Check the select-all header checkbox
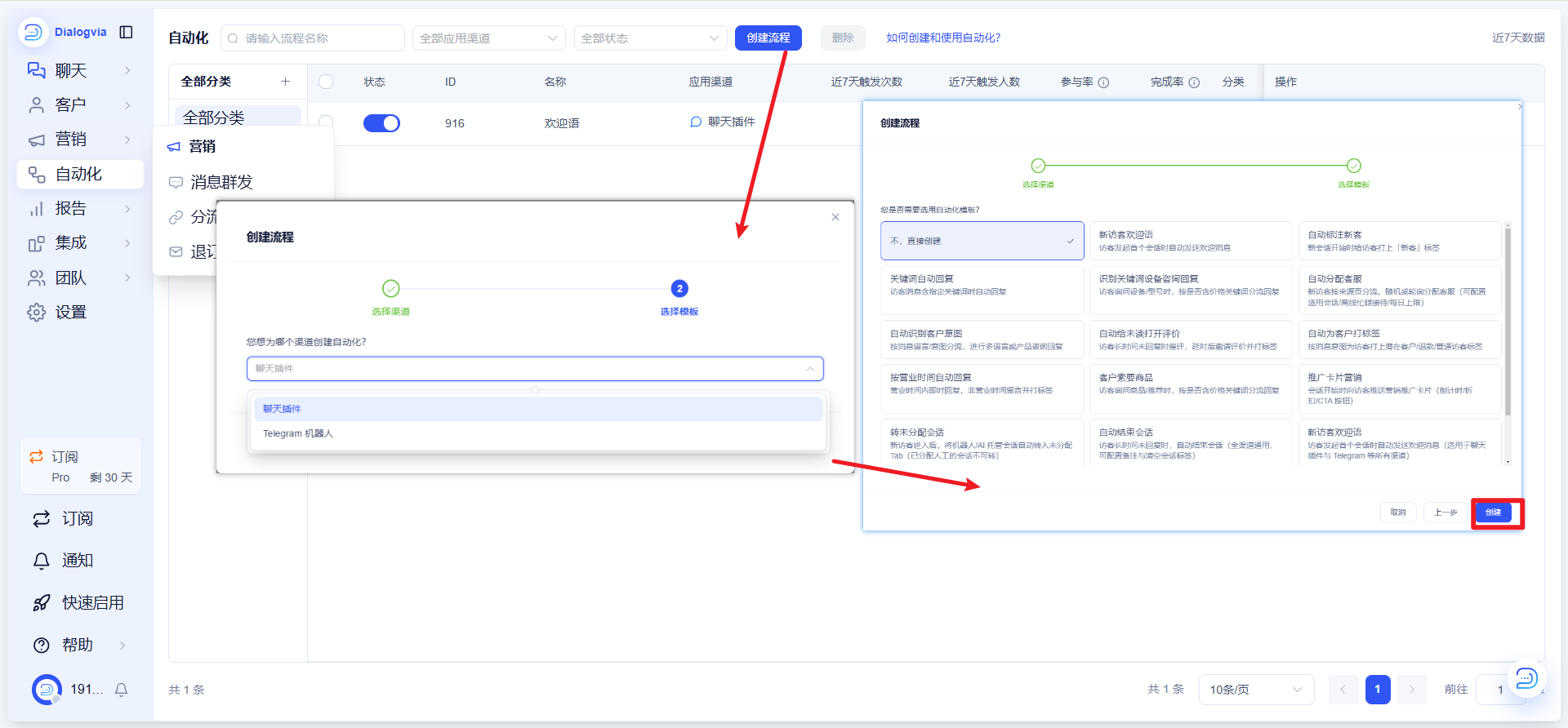This screenshot has width=1568, height=728. [326, 82]
